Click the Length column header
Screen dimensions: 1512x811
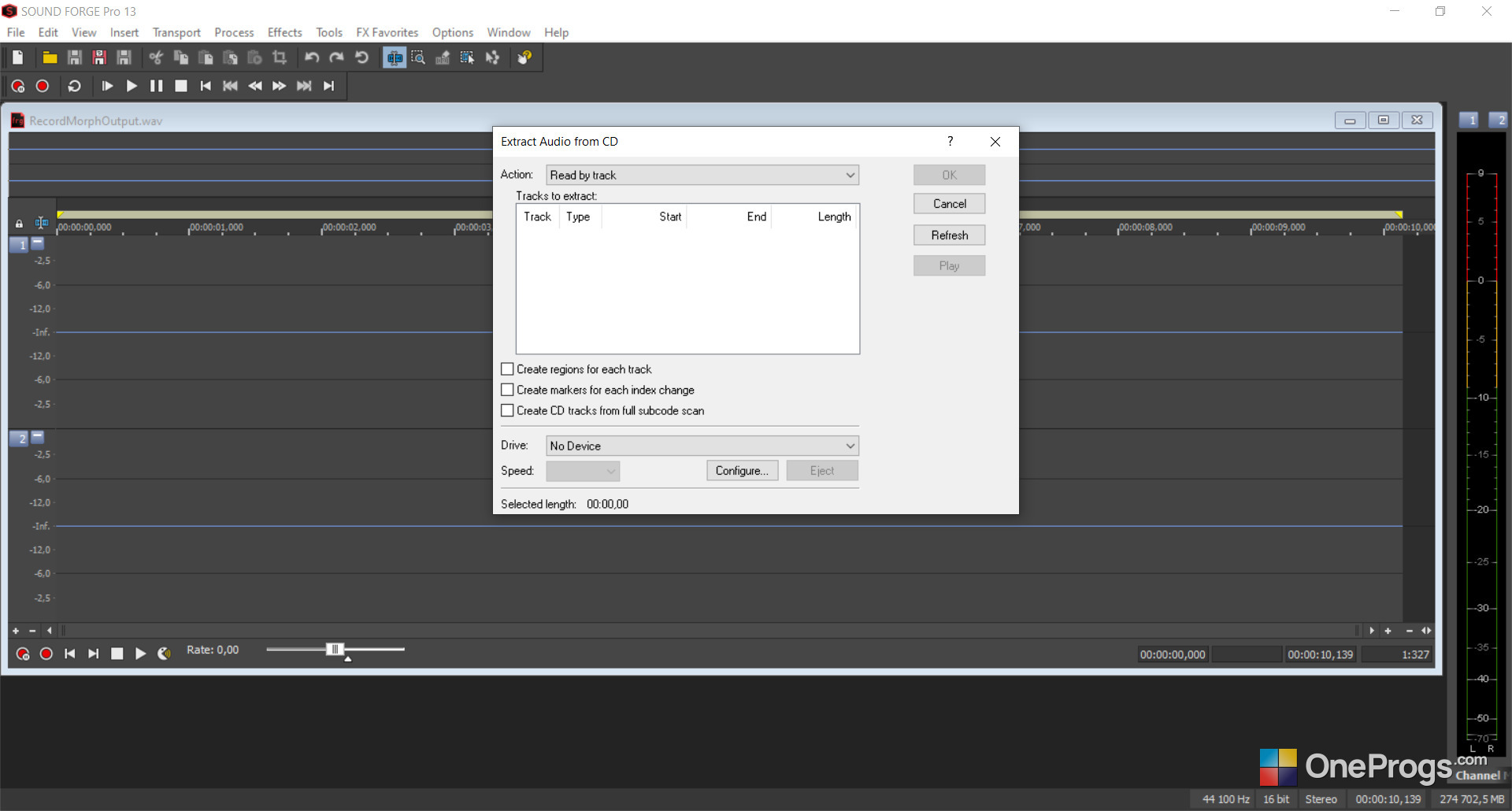pyautogui.click(x=814, y=217)
